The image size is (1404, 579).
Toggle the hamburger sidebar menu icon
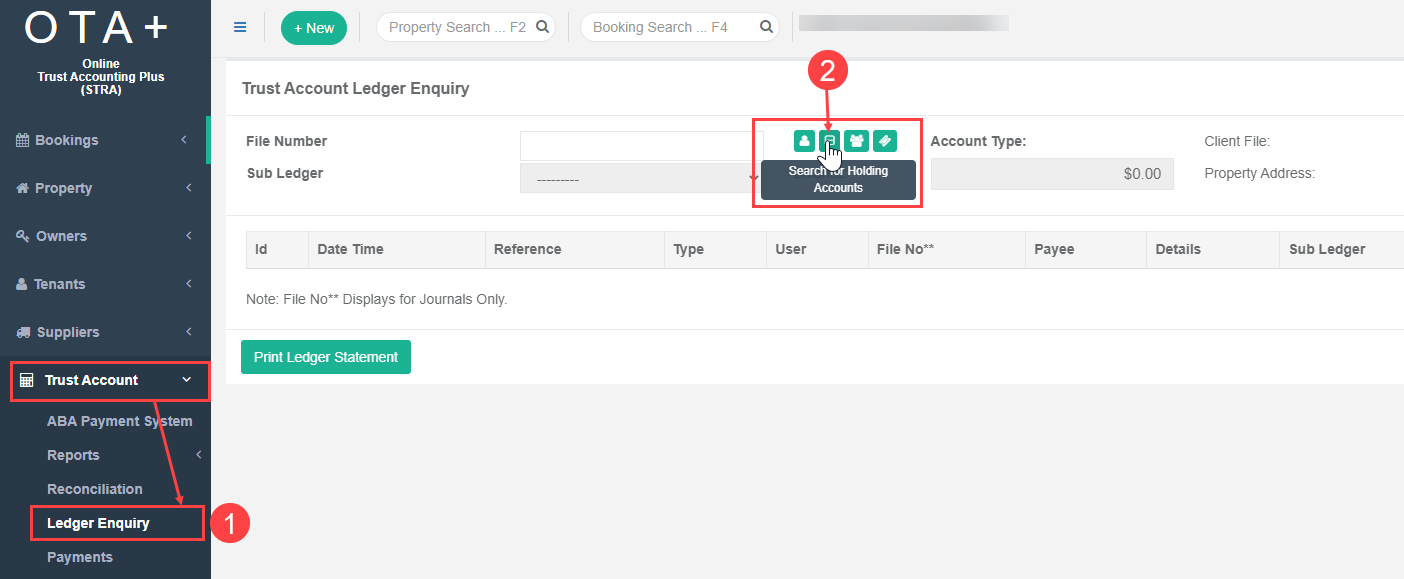coord(240,27)
